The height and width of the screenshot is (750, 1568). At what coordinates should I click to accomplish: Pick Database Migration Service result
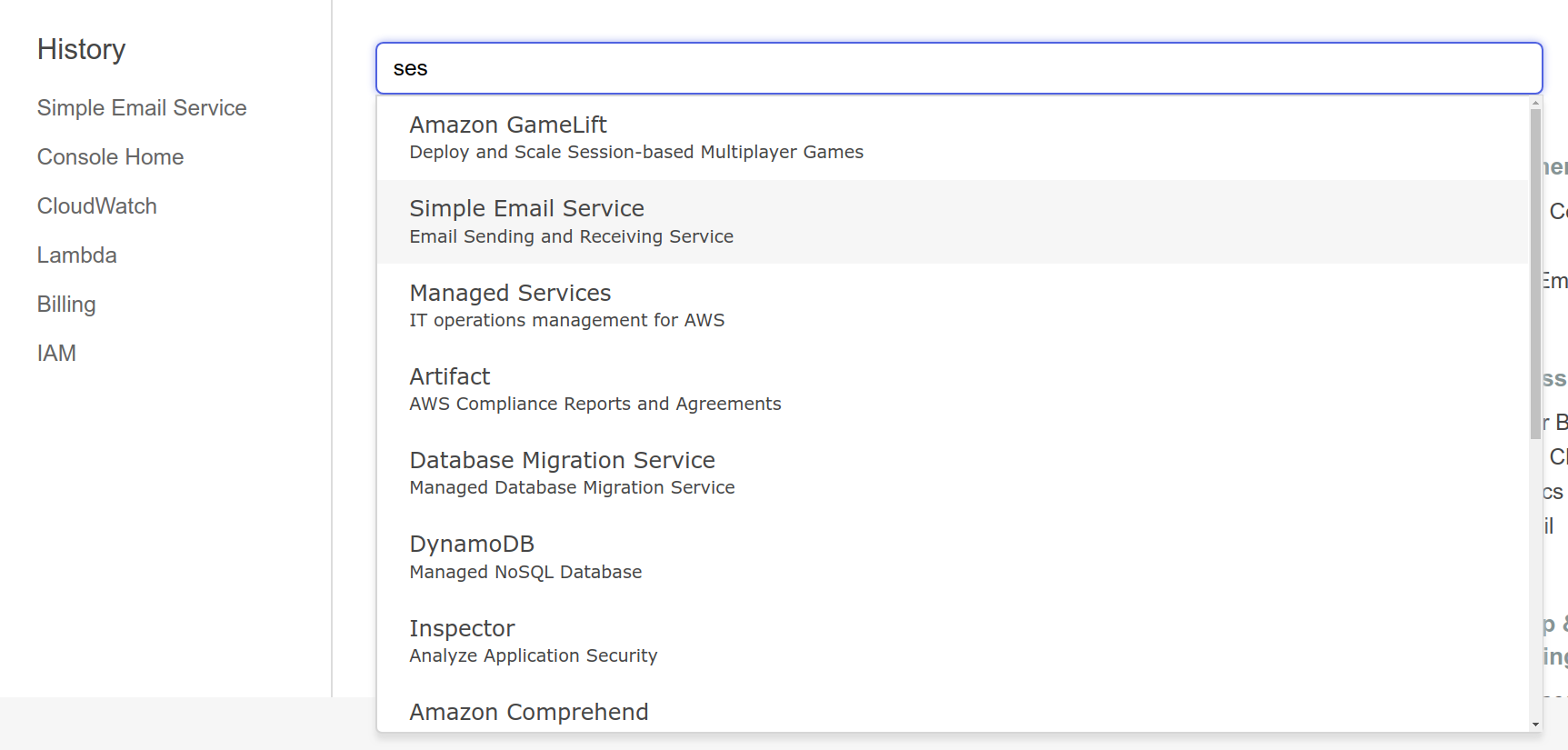562,461
